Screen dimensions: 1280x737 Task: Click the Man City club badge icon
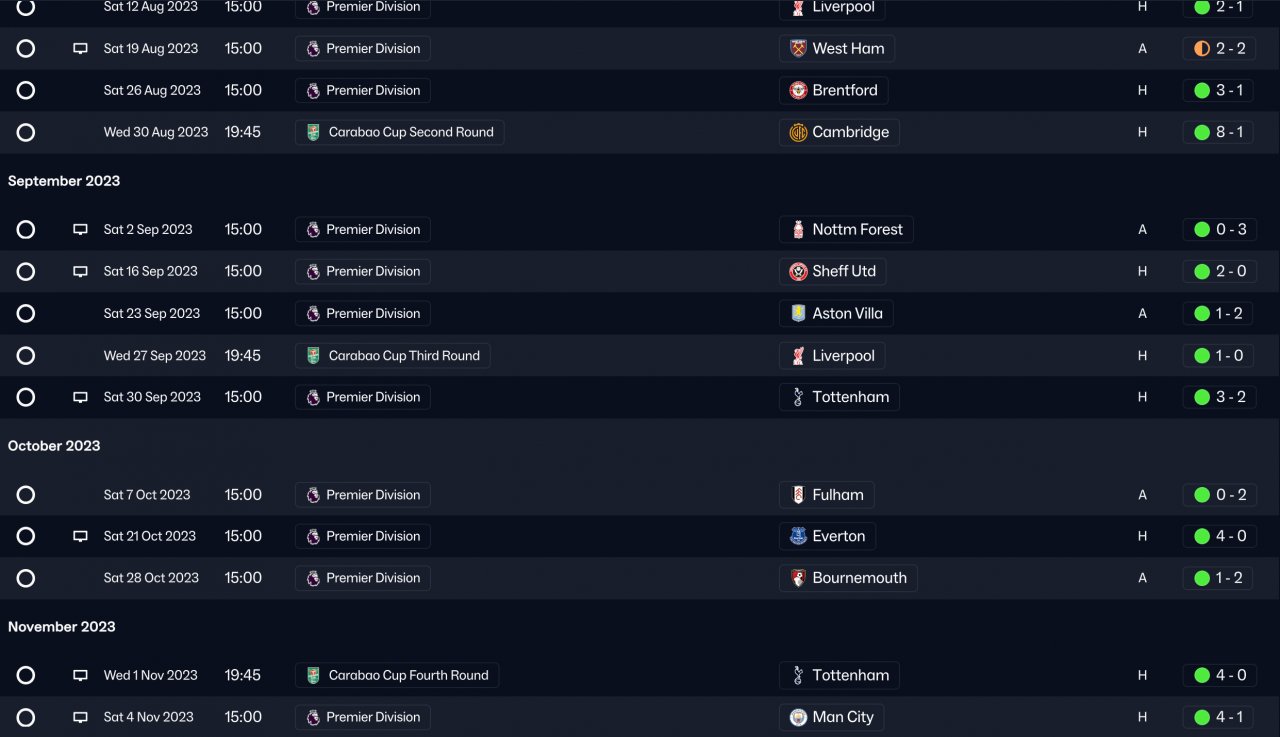point(798,718)
